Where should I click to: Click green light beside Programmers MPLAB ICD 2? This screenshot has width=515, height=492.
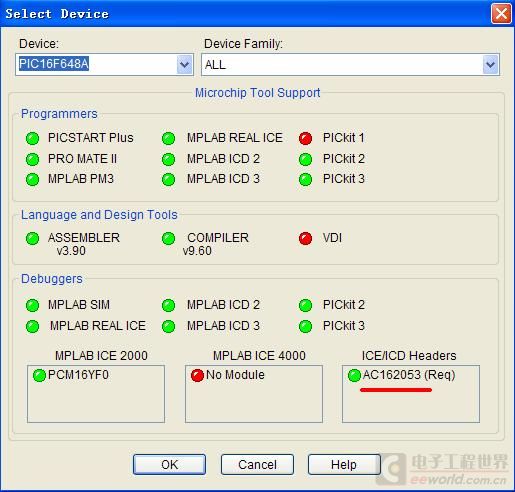[x=168, y=159]
